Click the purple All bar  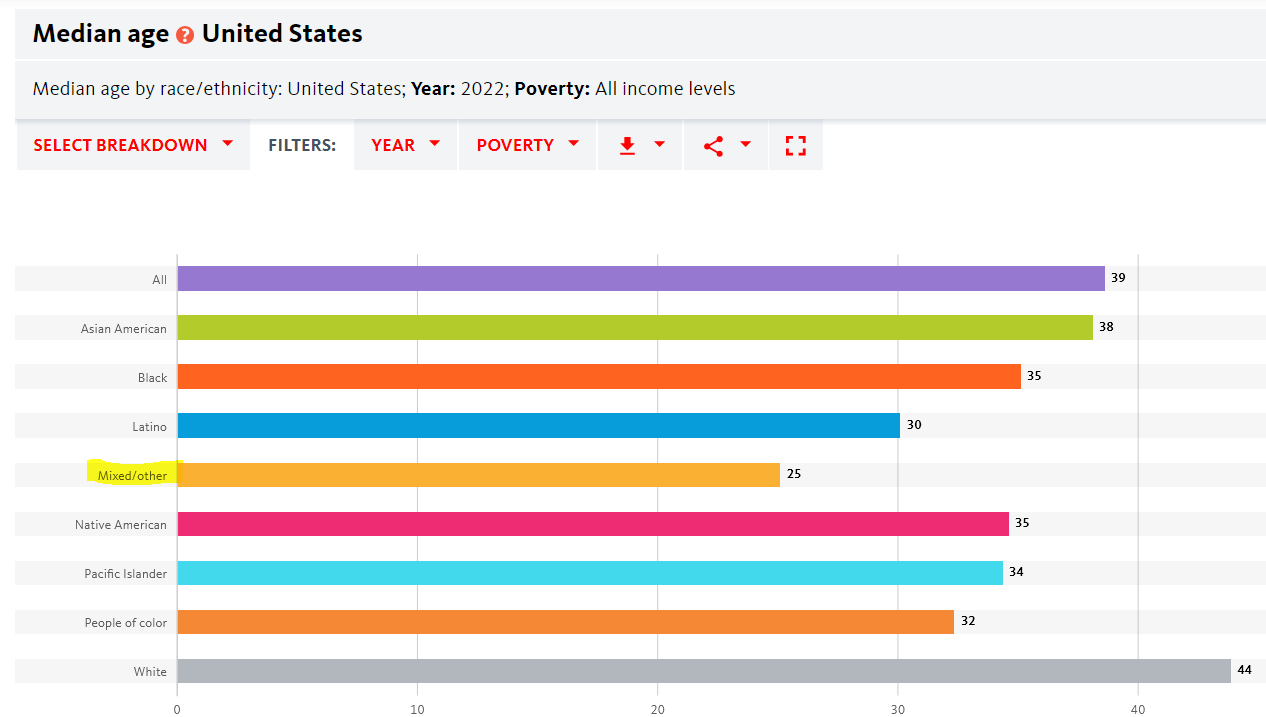tap(641, 278)
